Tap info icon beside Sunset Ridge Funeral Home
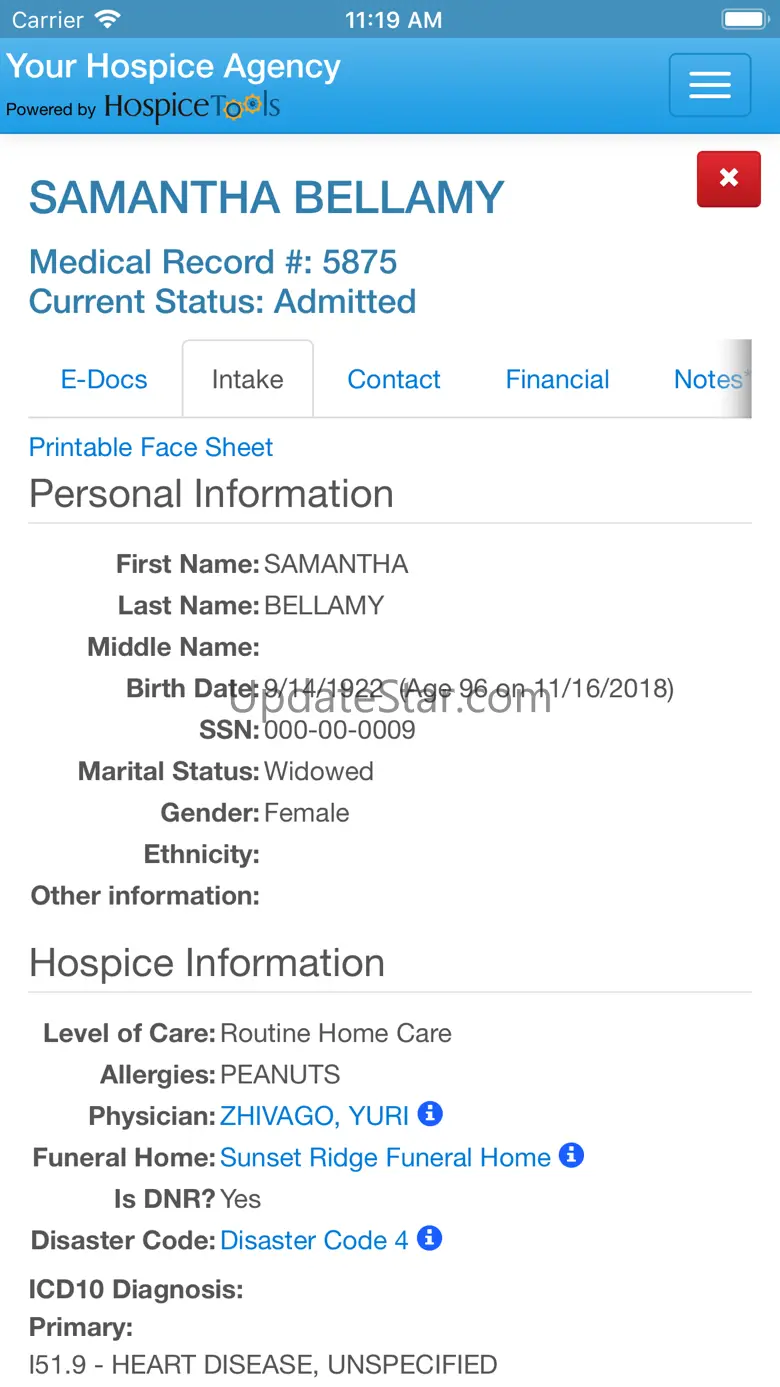 (571, 1156)
